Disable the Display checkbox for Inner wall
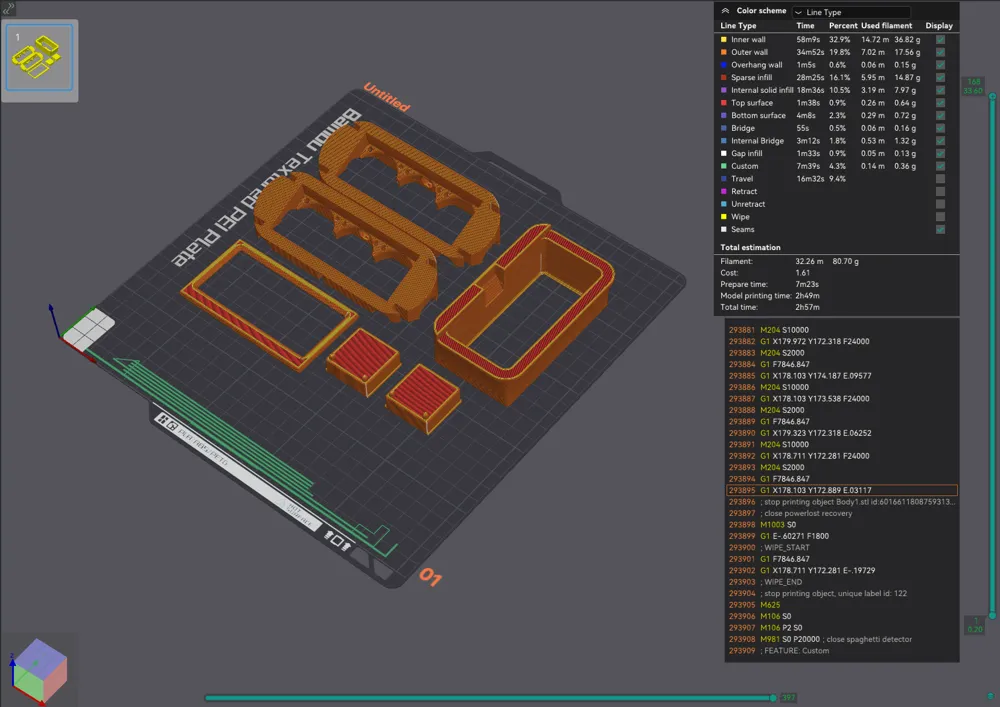This screenshot has height=707, width=1000. click(938, 39)
